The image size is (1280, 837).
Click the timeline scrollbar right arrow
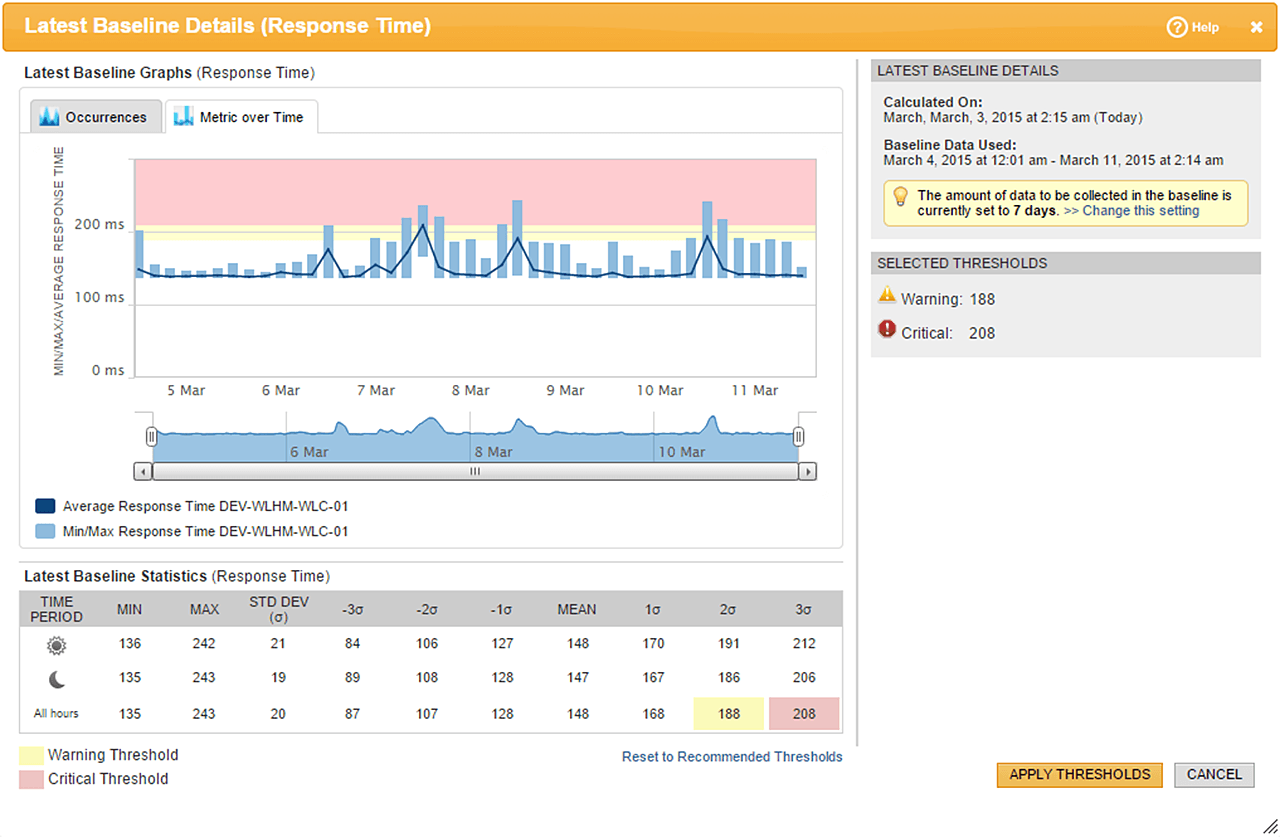(808, 471)
